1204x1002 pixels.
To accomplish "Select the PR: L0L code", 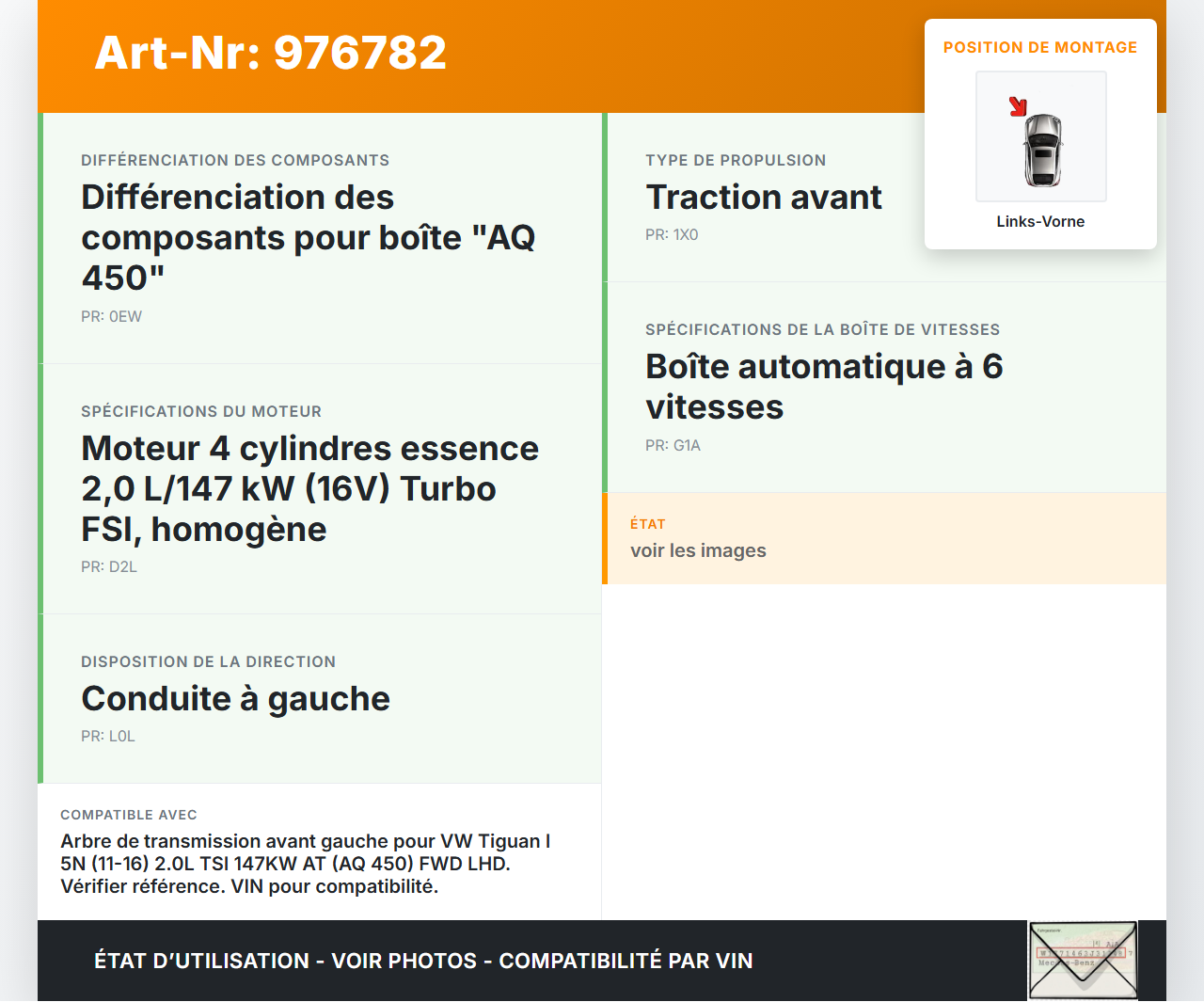I will point(108,736).
